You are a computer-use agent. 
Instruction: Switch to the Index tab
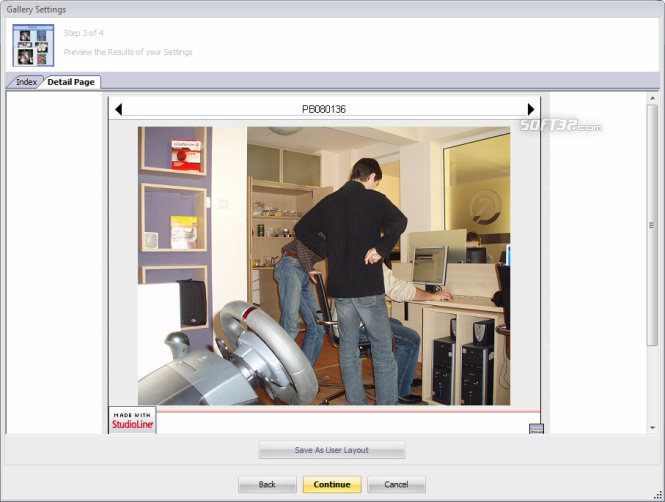26,81
